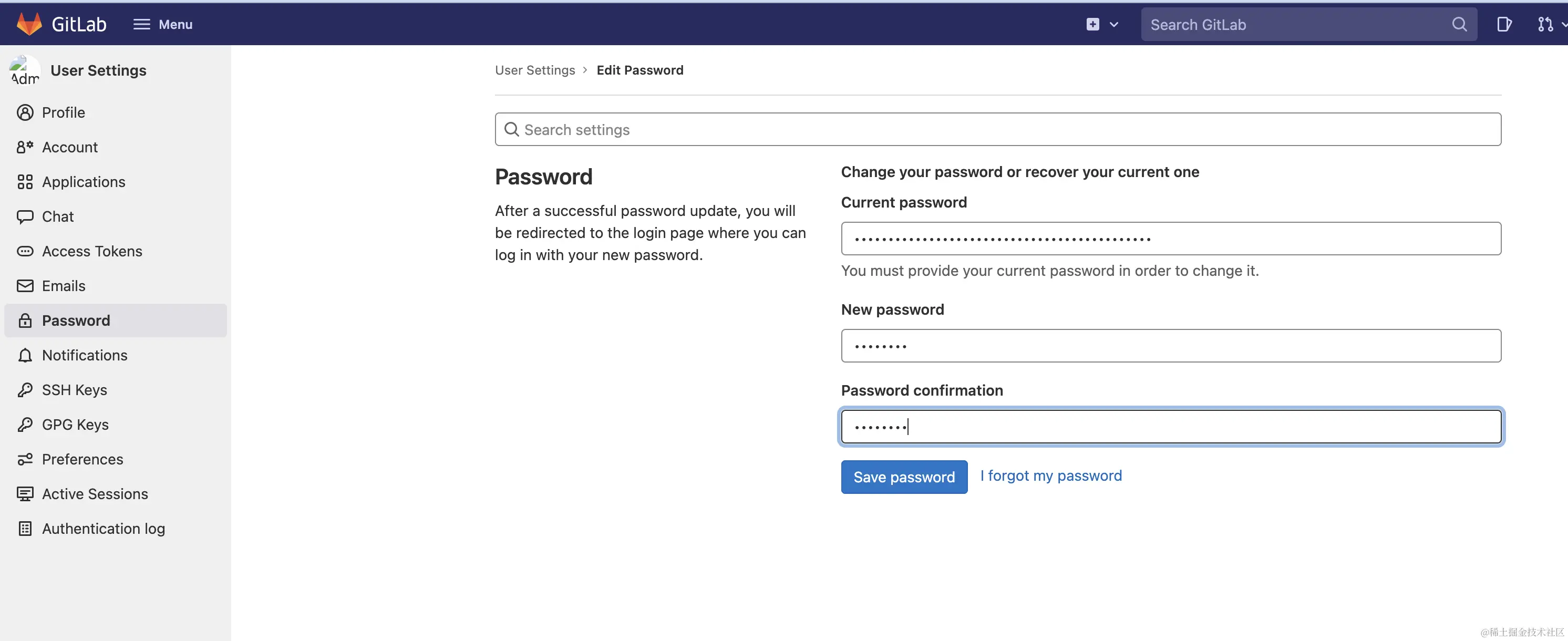This screenshot has height=641, width=1568.
Task: Click the new item plus icon
Action: 1092,24
